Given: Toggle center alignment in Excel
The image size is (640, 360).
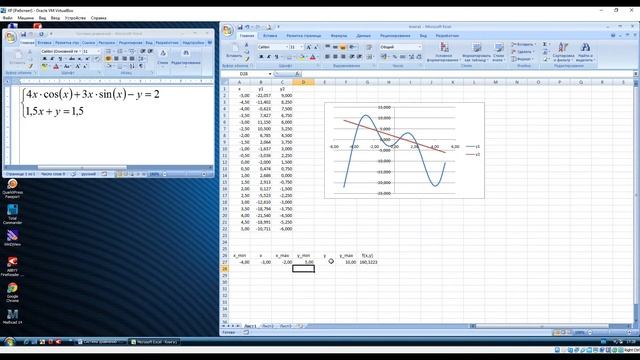Looking at the screenshot, I should (x=335, y=57).
